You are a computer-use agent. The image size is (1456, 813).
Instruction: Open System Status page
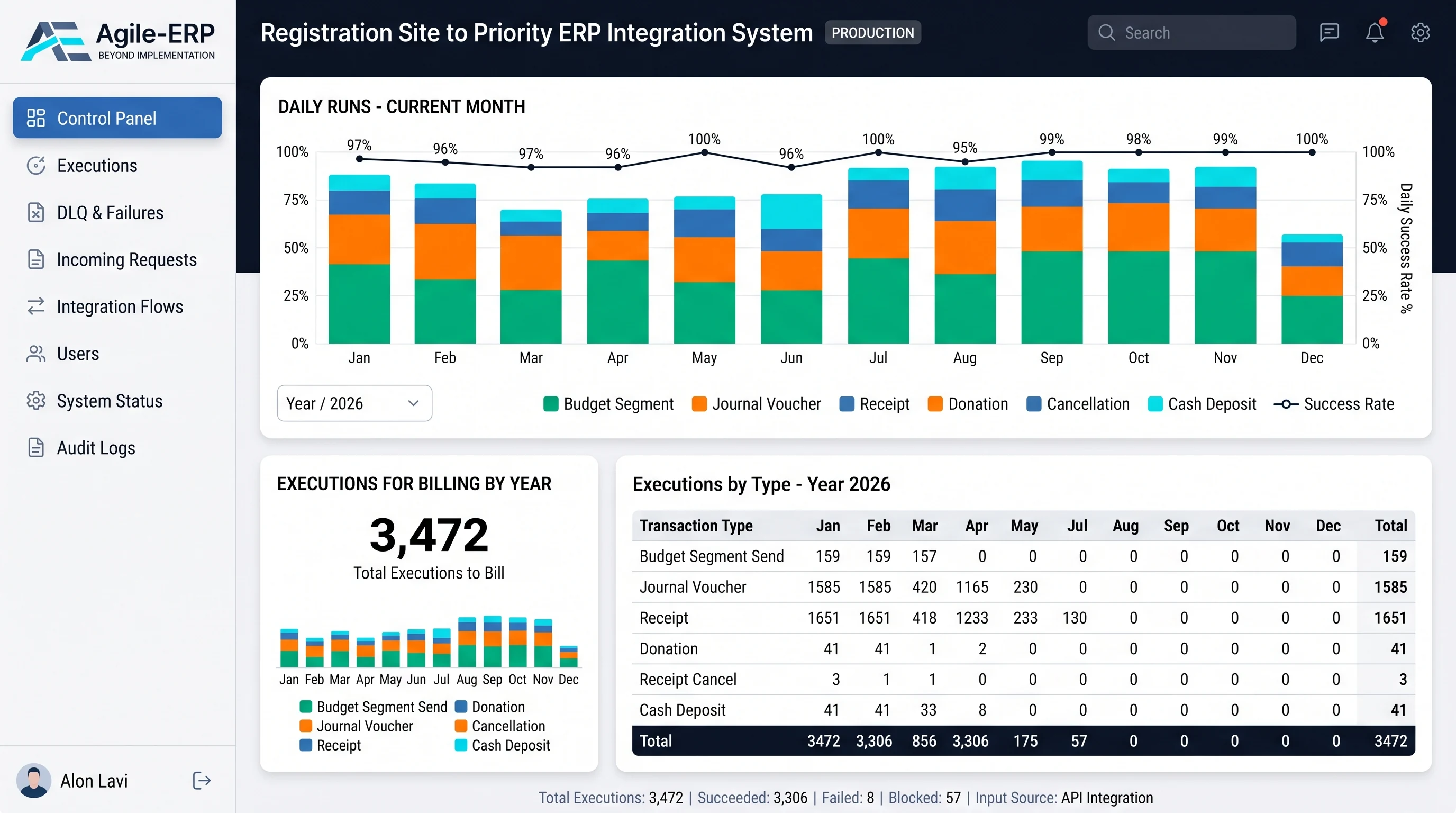tap(110, 400)
